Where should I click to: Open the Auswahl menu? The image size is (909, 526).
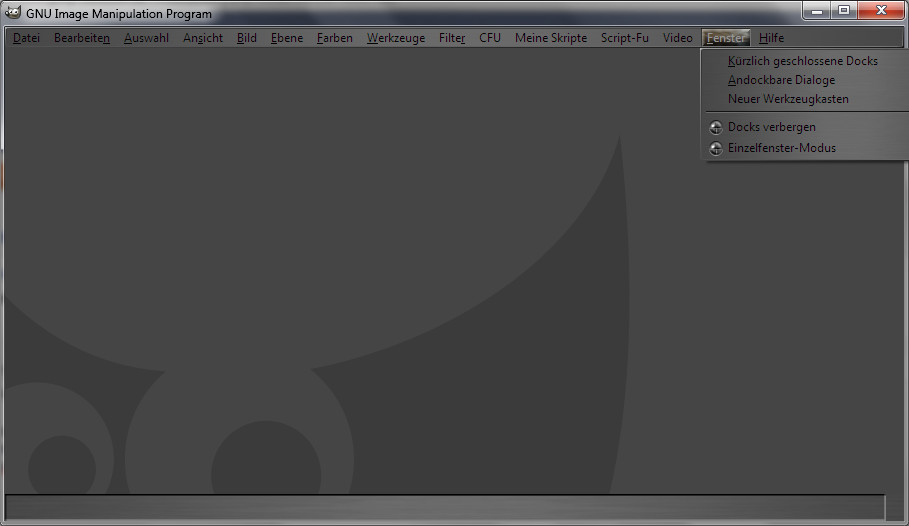(x=146, y=38)
